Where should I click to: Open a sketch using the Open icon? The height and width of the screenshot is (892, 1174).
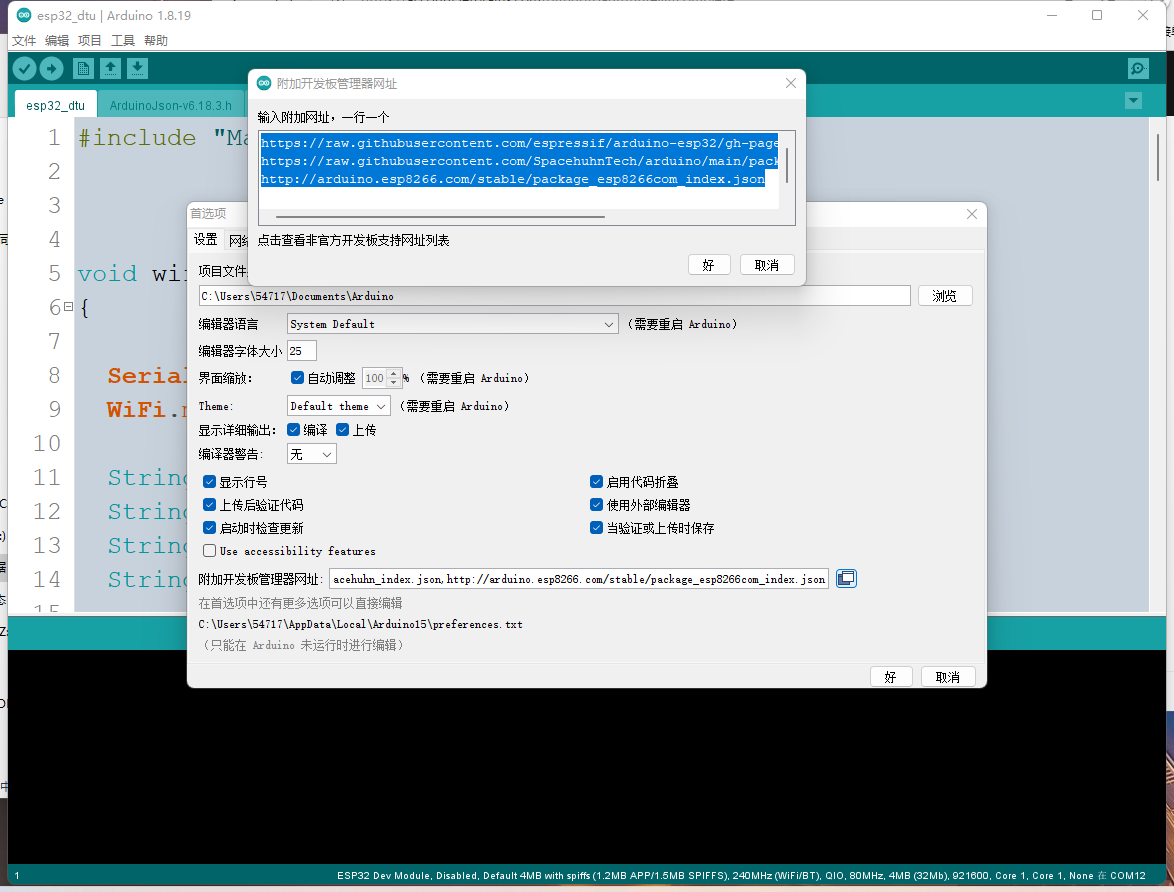click(x=110, y=69)
